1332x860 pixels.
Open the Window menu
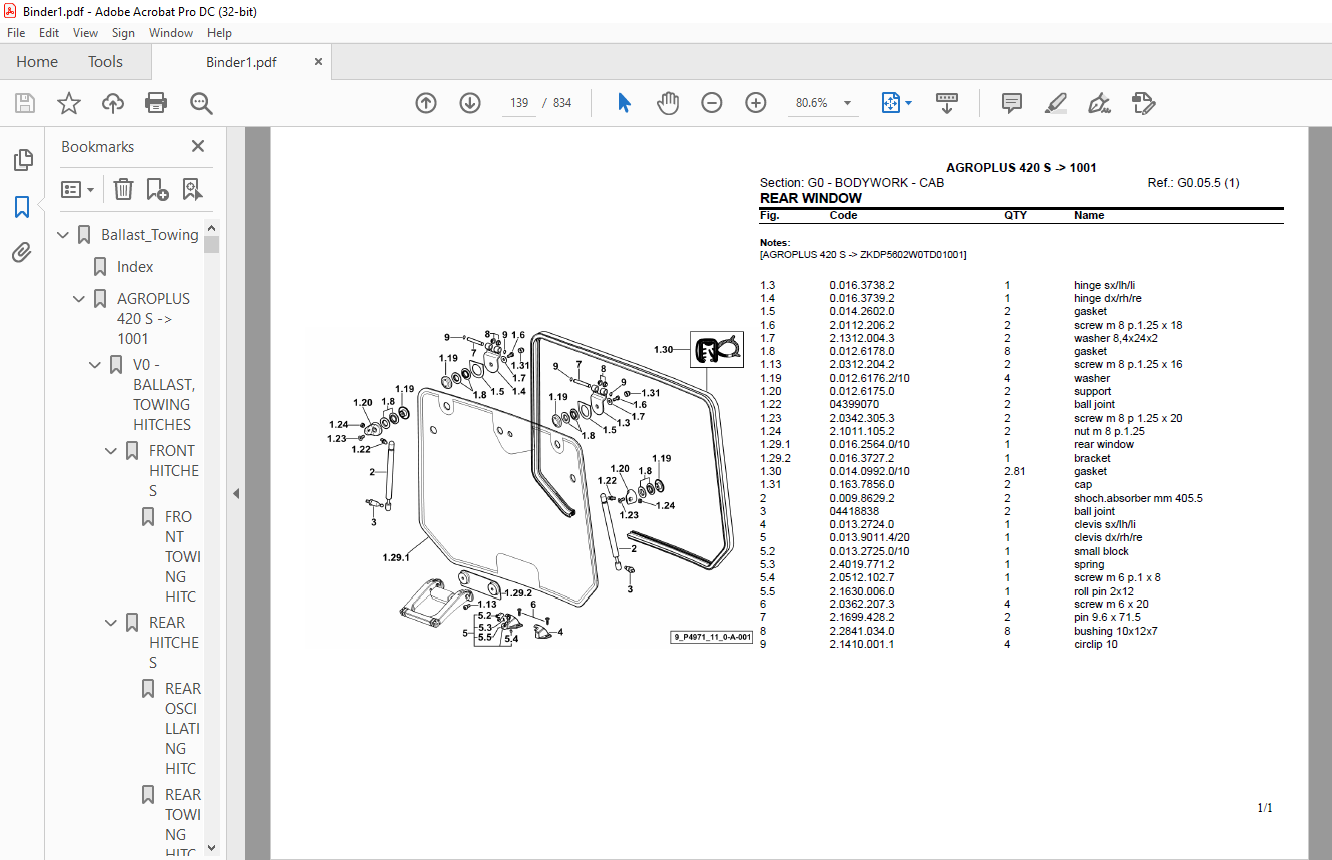click(x=171, y=33)
